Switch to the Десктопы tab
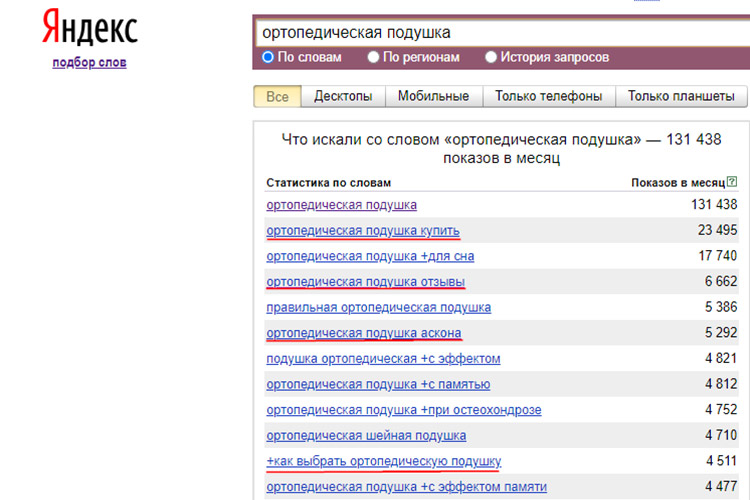 pos(343,96)
